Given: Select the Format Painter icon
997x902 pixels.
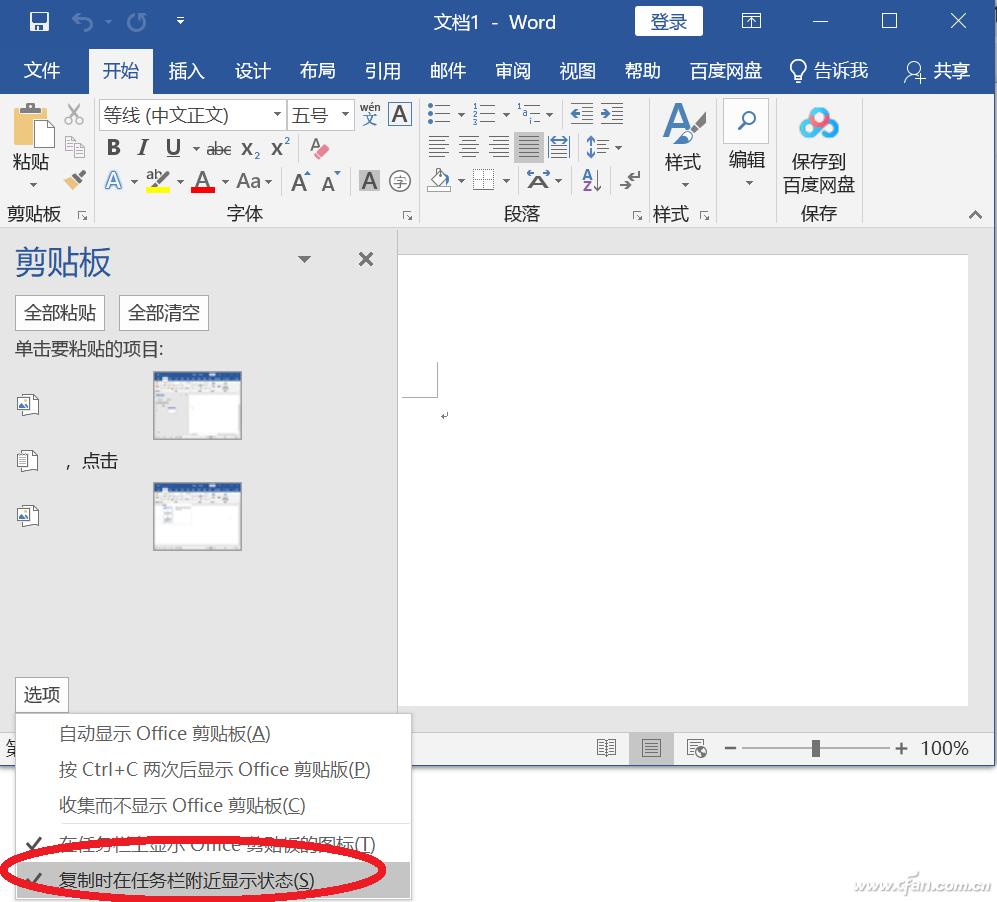Looking at the screenshot, I should 73,180.
